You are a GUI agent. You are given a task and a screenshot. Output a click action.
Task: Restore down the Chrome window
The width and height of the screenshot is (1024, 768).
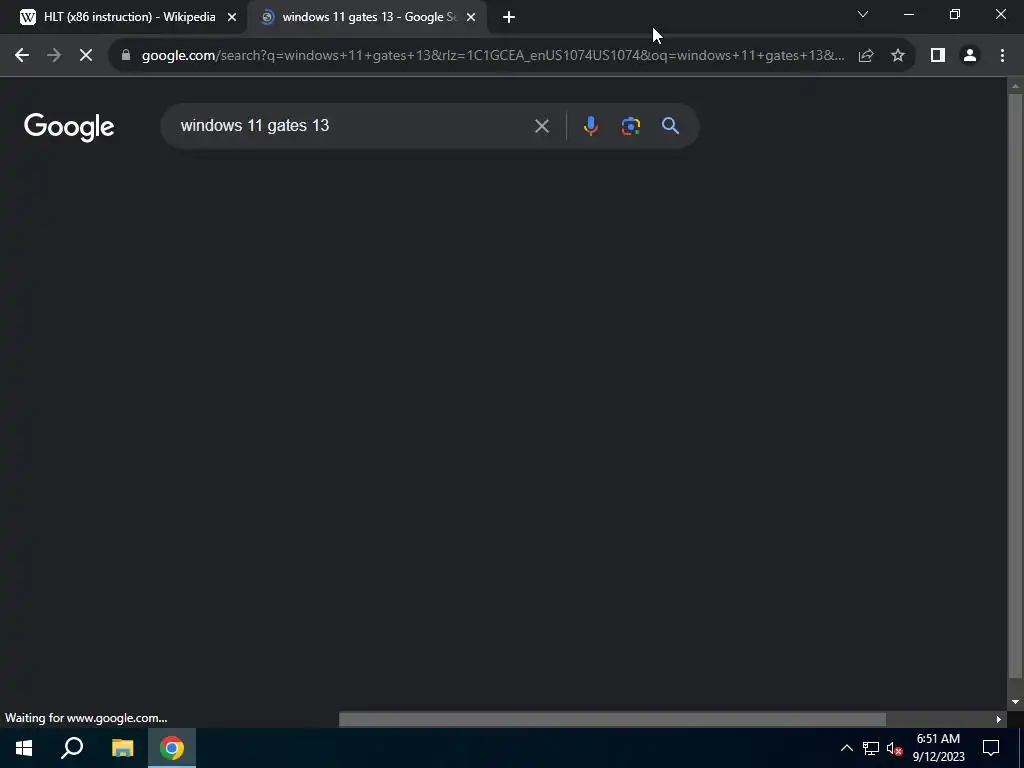(955, 14)
